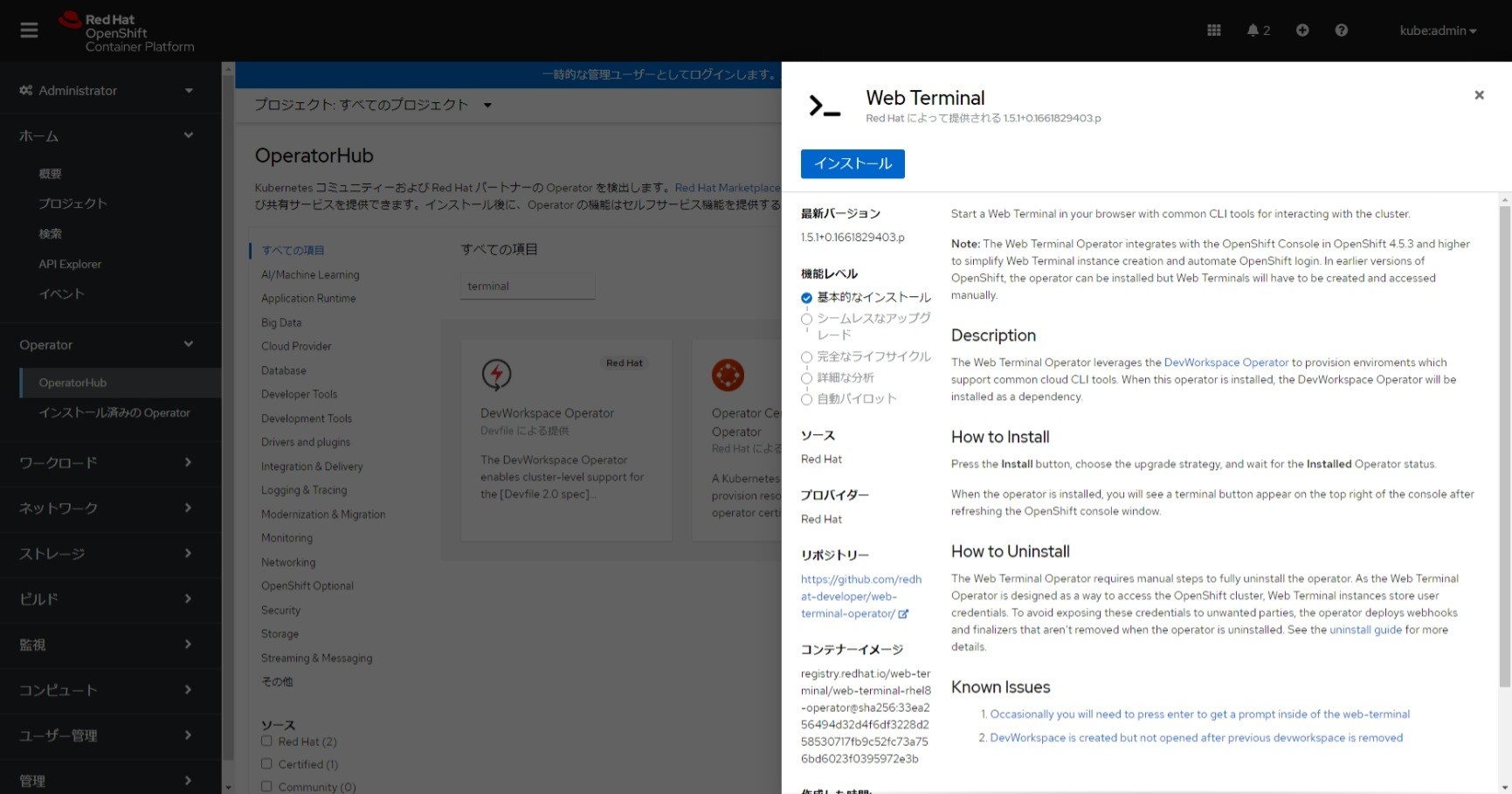Open the application launcher grid icon
The width and height of the screenshot is (1512, 794).
(x=1213, y=31)
